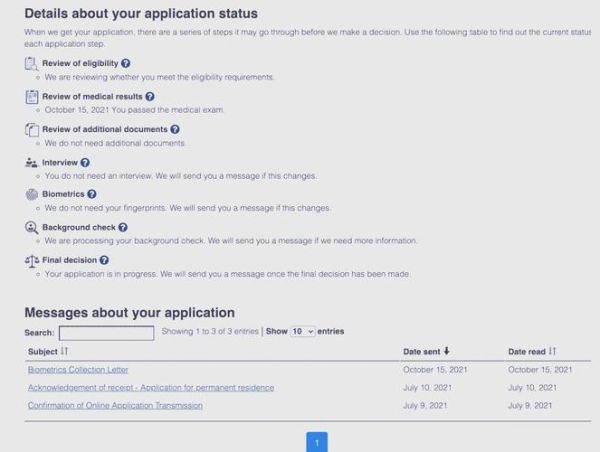Viewport: 600px width, 452px height.
Task: Open Confirmation of Online Application Transmission link
Action: (x=115, y=405)
